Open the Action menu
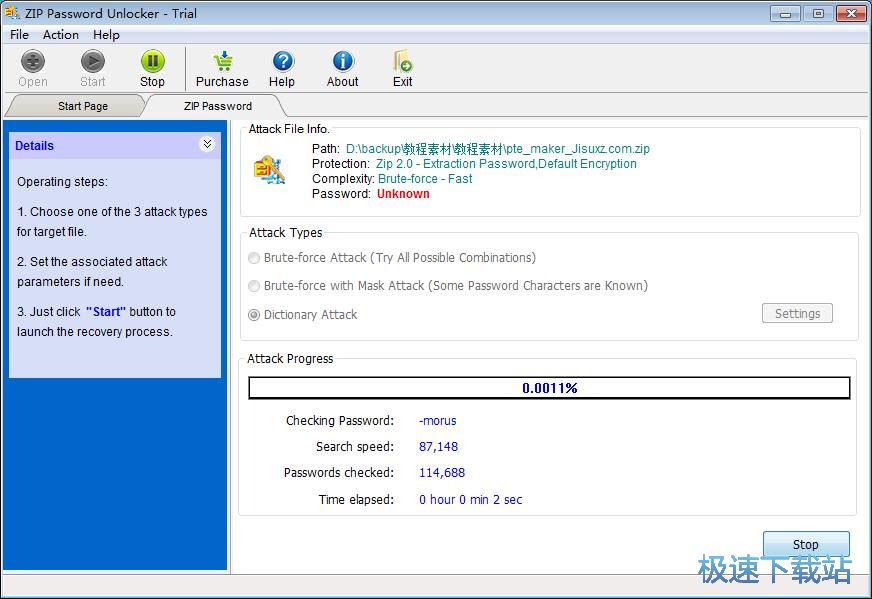The image size is (872, 599). pyautogui.click(x=61, y=34)
